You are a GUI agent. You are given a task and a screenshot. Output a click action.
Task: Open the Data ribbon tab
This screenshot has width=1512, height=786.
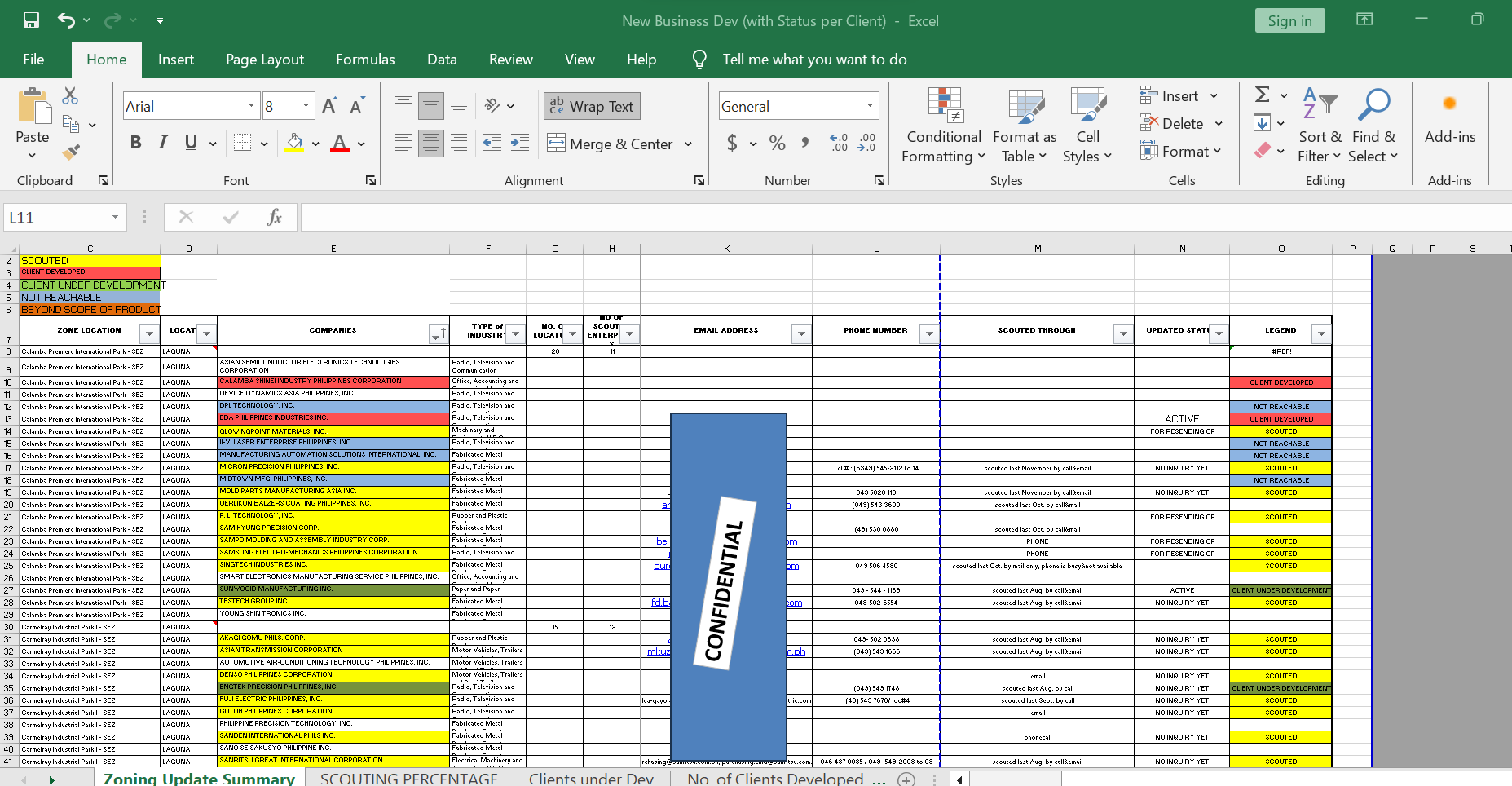point(442,60)
